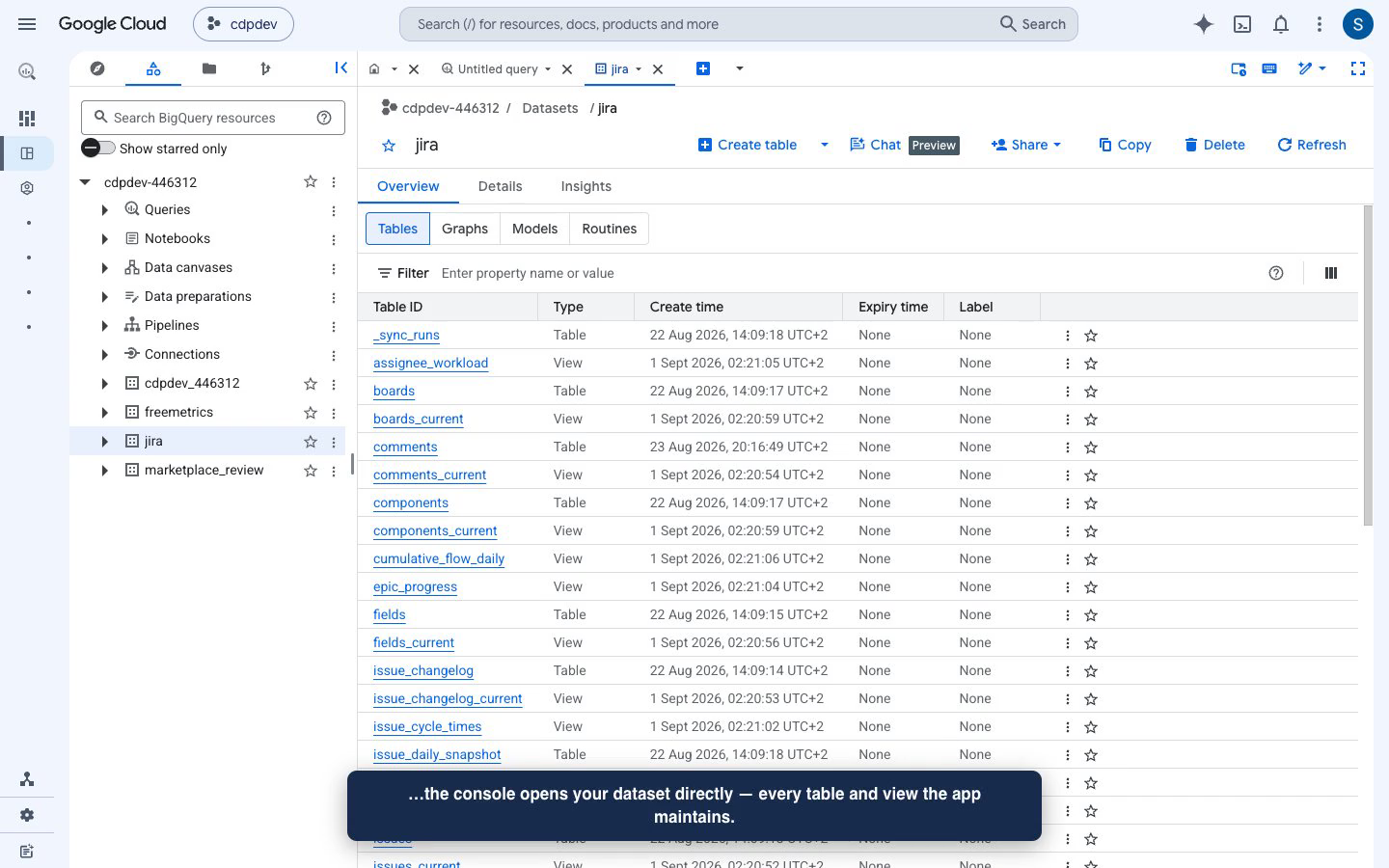This screenshot has height=868, width=1389.
Task: Expand the Data canvases tree node
Action: coord(104,268)
